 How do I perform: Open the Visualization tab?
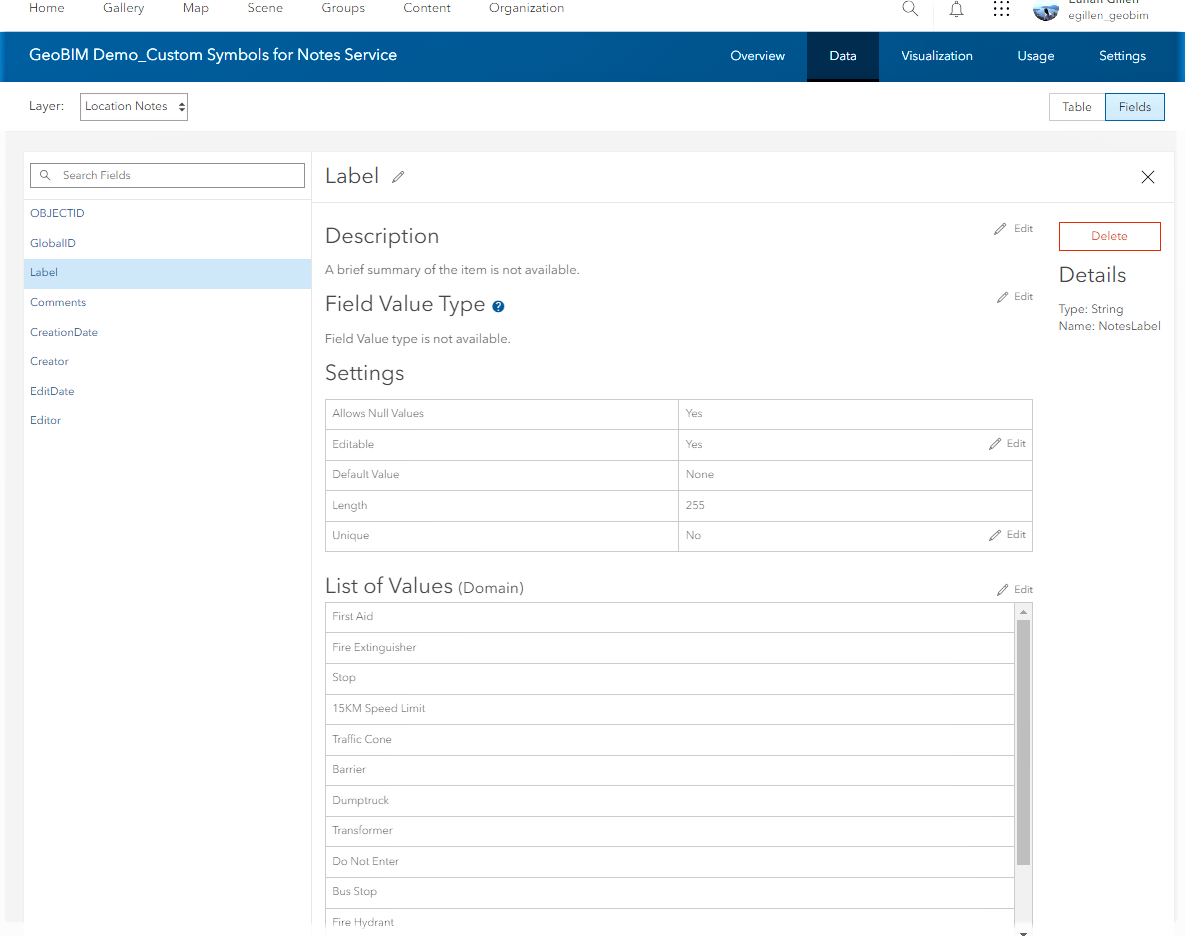coord(936,56)
